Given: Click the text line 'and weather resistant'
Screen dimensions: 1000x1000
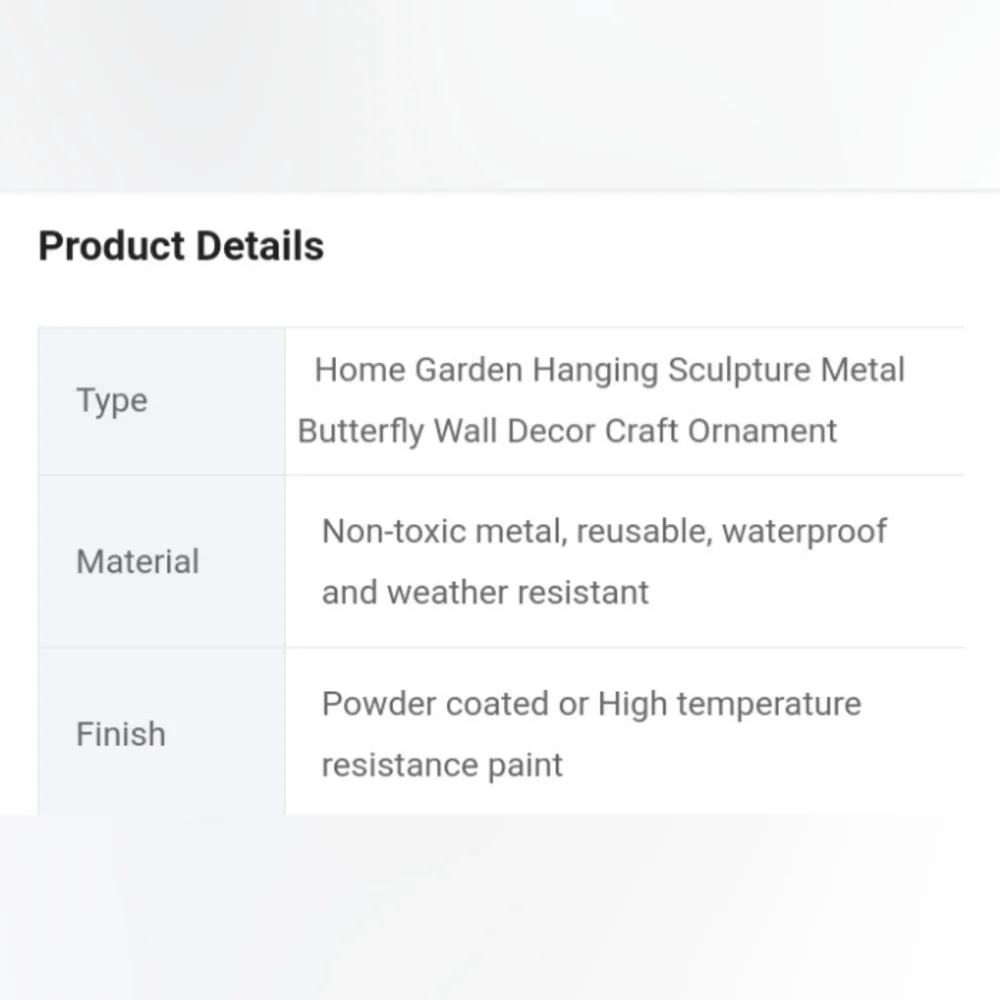Looking at the screenshot, I should pos(485,592).
